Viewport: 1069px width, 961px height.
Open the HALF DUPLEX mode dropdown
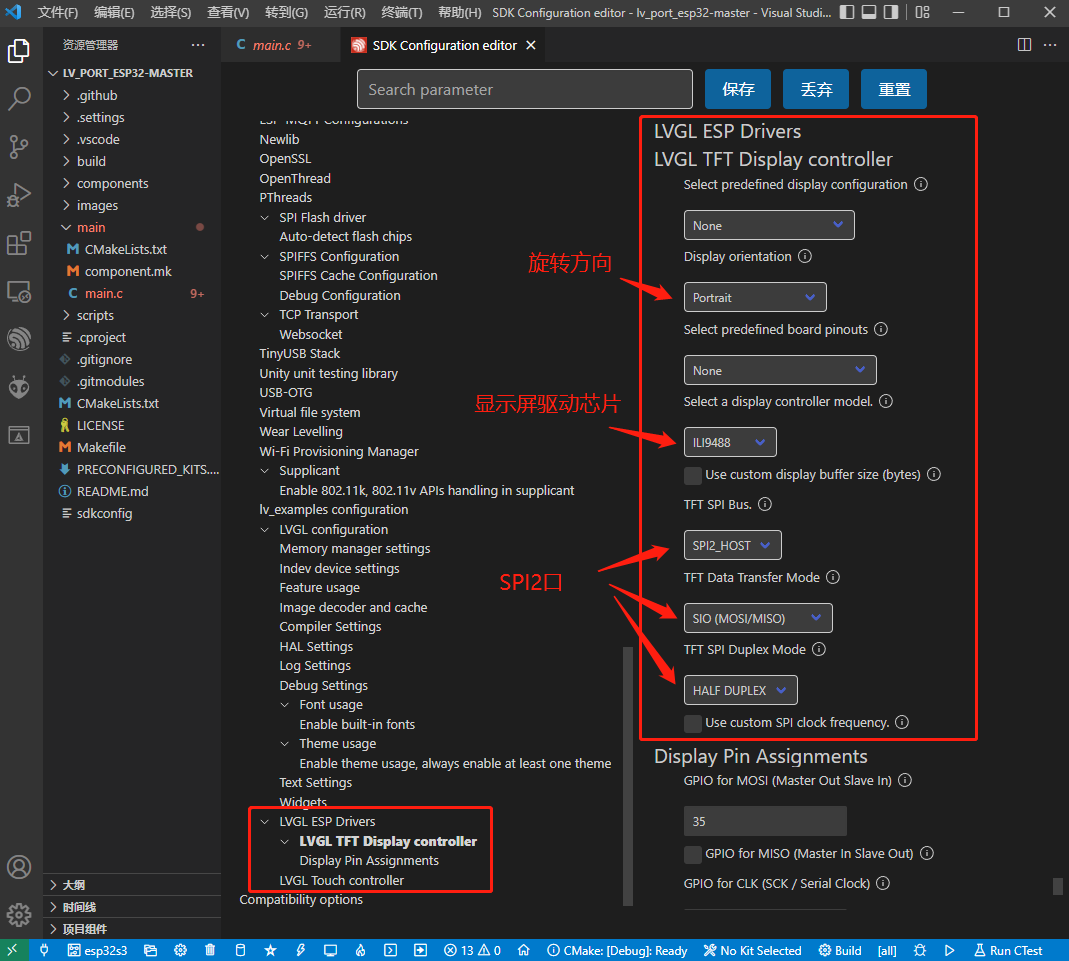pos(740,690)
